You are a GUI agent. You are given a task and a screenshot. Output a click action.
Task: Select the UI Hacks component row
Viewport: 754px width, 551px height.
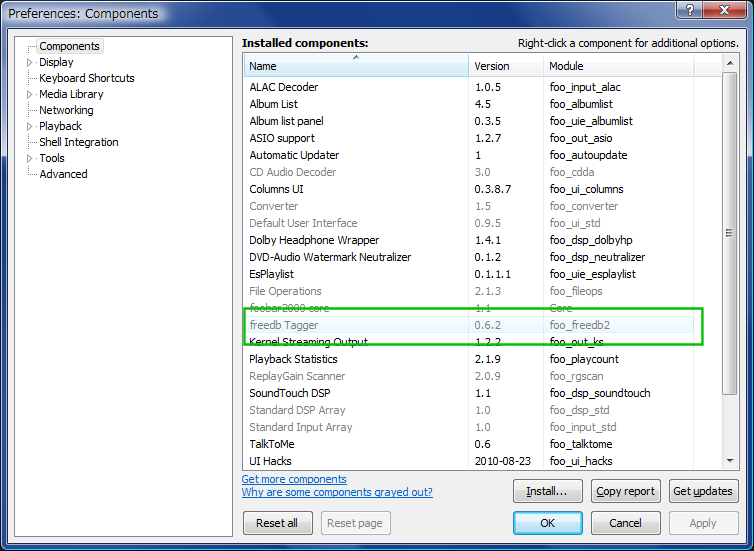469,461
